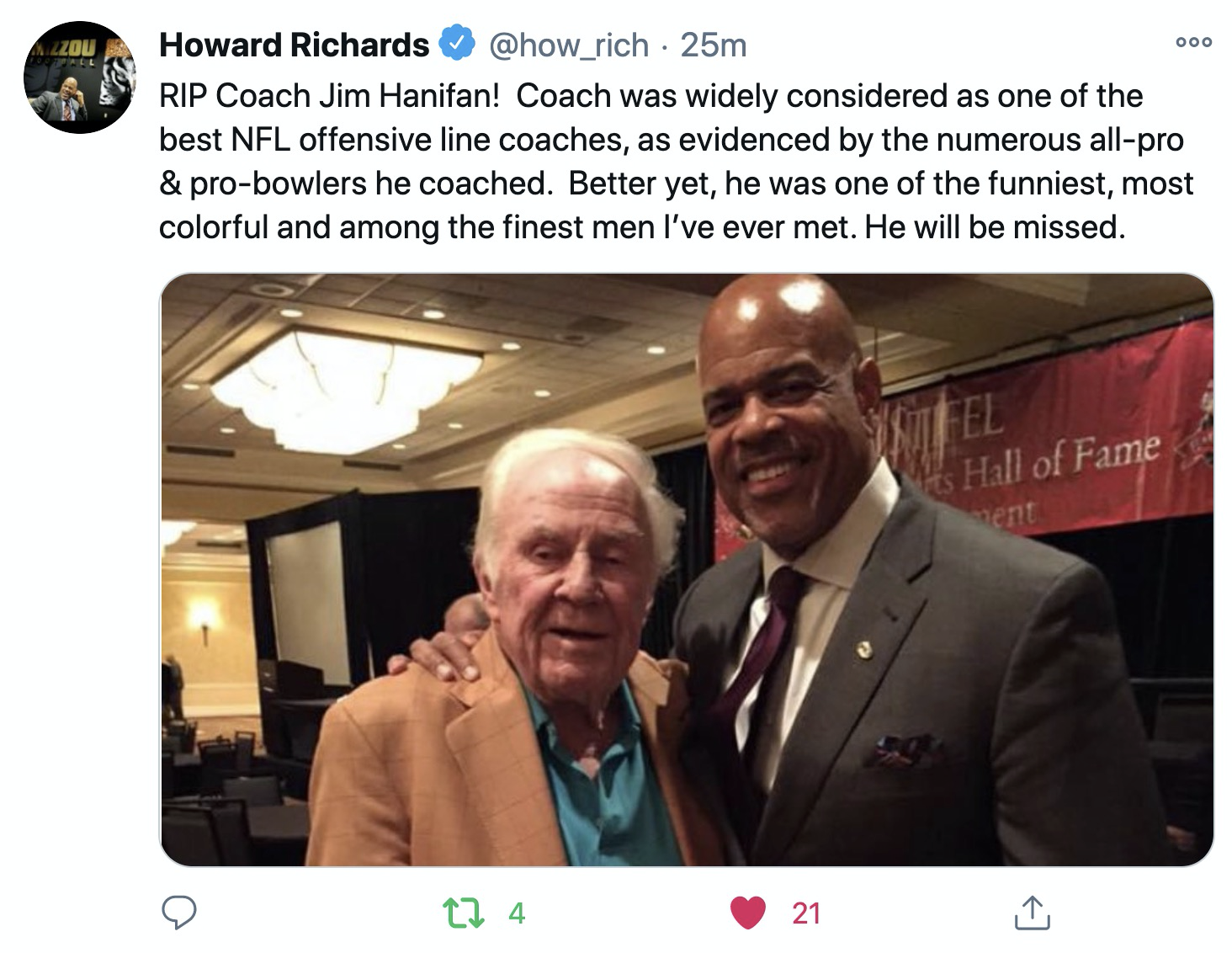This screenshot has width=1232, height=953.
Task: Open the share upload arrow icon
Action: click(1033, 913)
